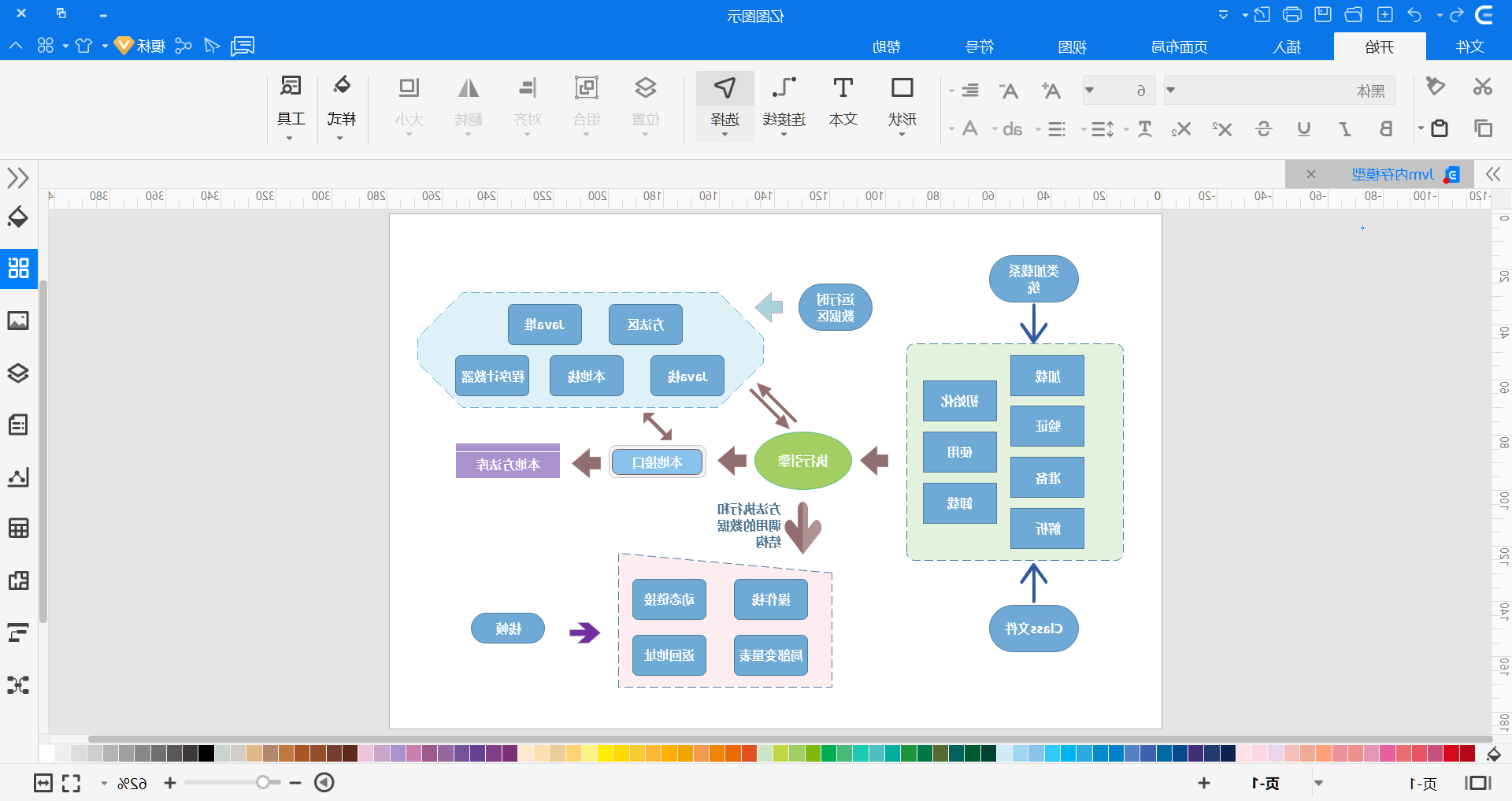Open the shapes library grid icon in sidebar
1512x801 pixels.
18,268
